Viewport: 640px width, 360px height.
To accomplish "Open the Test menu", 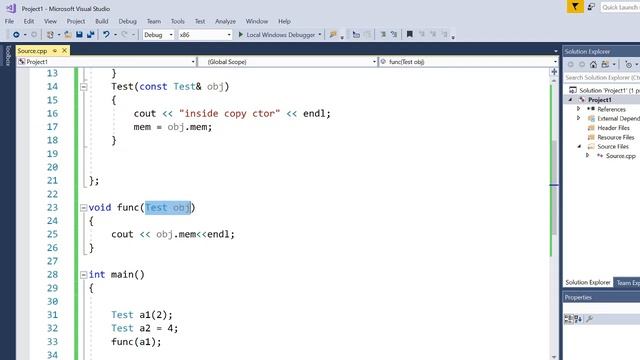I will pyautogui.click(x=200, y=21).
